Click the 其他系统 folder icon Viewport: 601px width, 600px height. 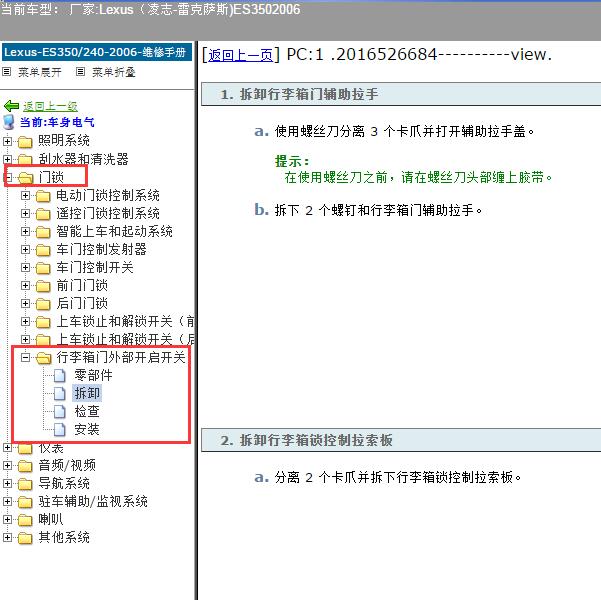pos(25,538)
